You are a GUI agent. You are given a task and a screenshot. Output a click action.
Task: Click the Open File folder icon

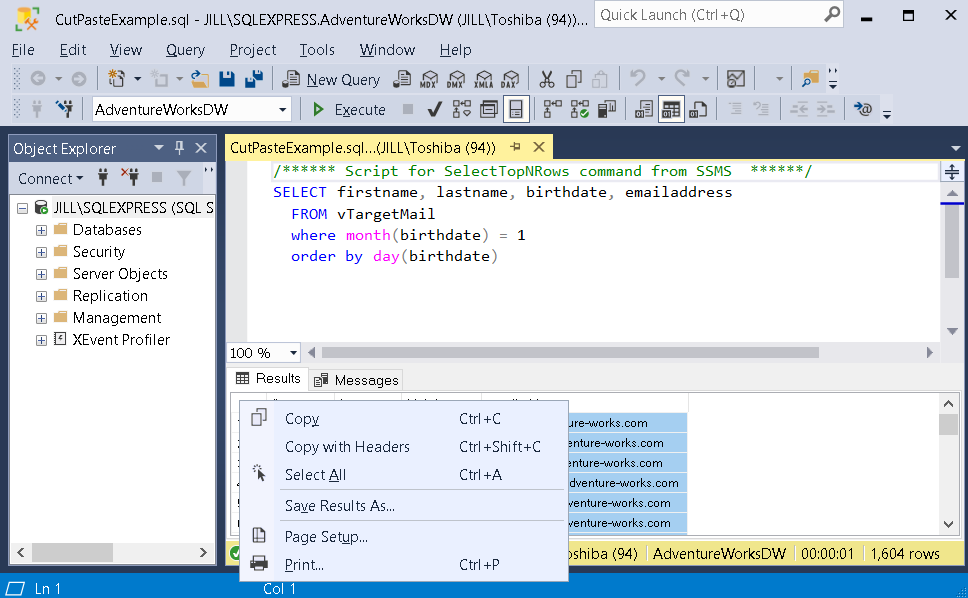pos(199,79)
